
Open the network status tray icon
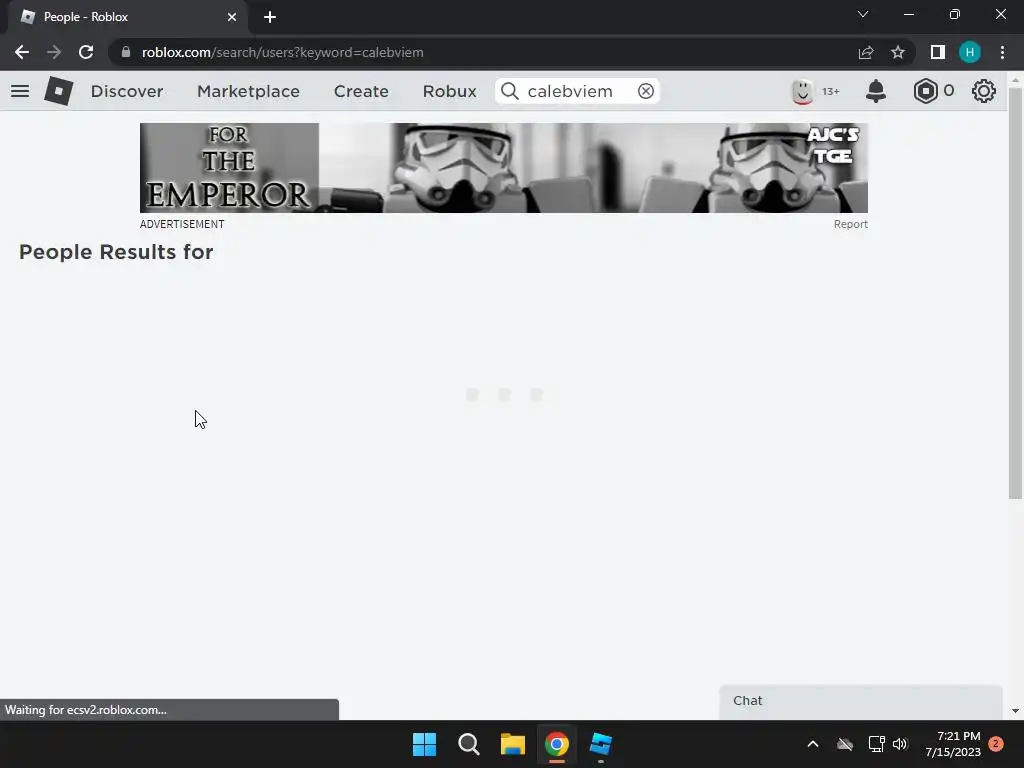pos(876,744)
